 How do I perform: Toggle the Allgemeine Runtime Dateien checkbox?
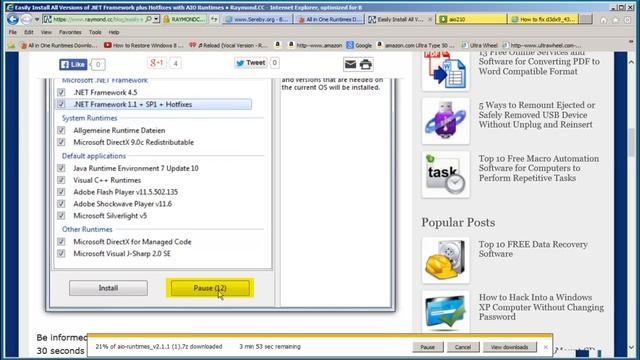coord(61,130)
